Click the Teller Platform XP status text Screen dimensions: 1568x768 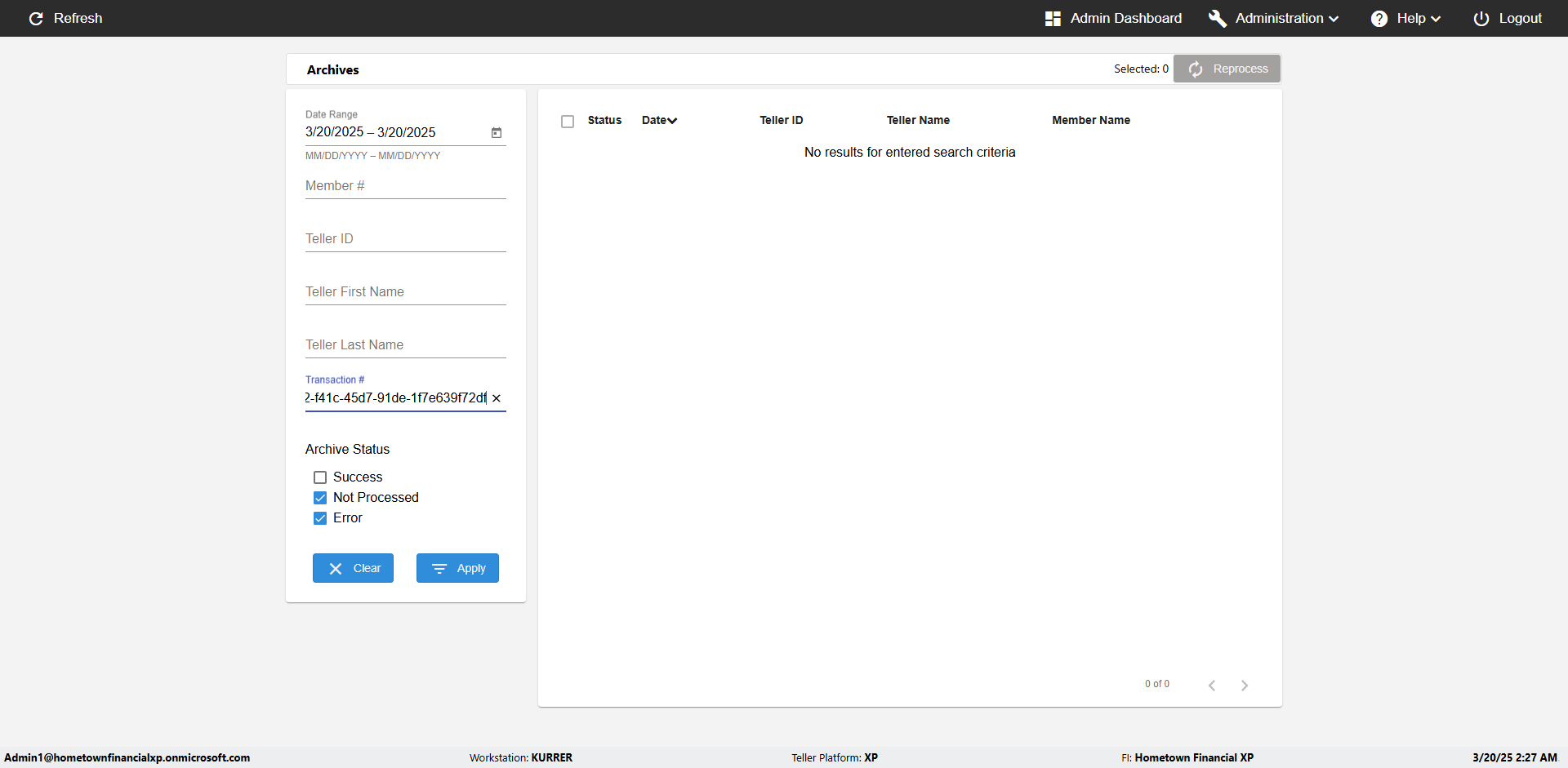point(835,757)
